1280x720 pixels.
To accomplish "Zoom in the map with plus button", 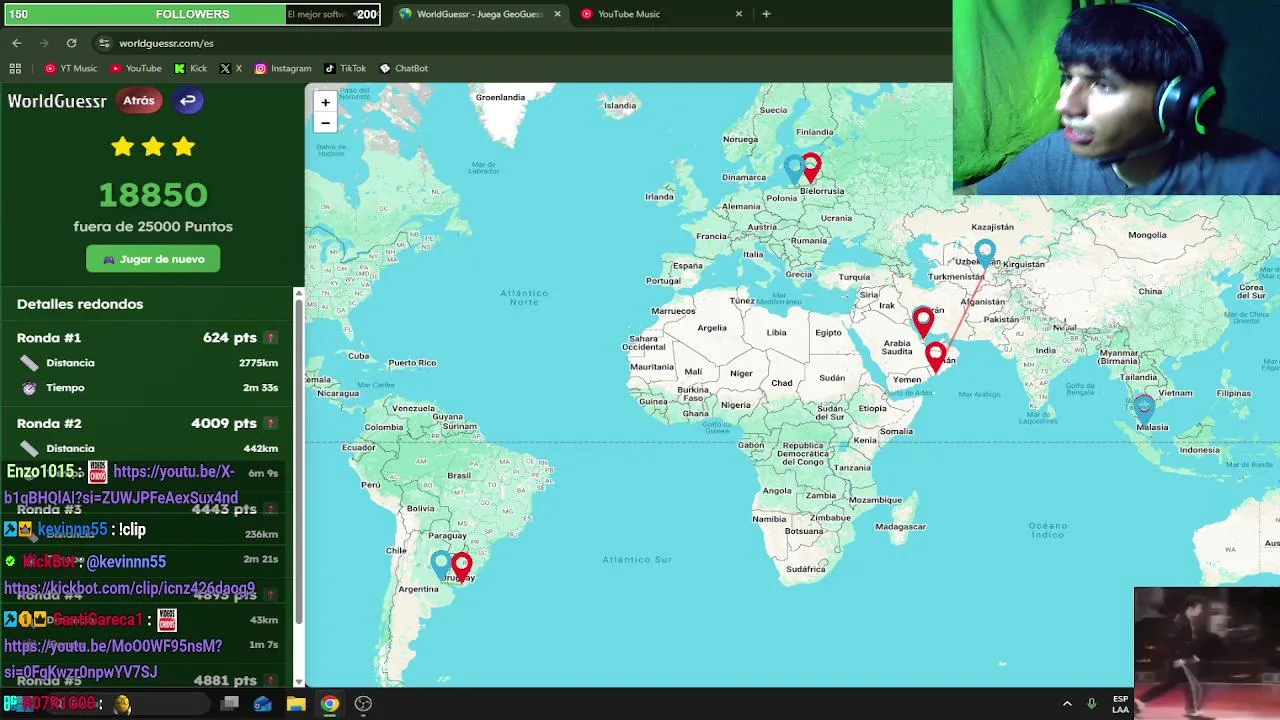I will click(325, 102).
